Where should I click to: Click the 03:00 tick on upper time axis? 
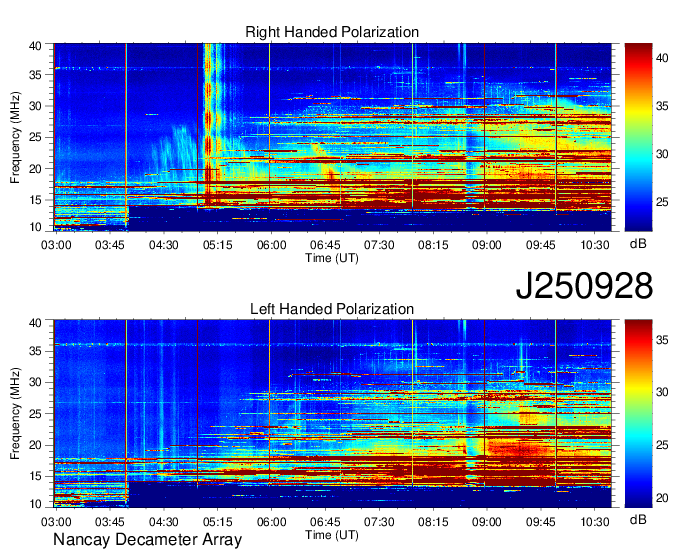coord(55,243)
